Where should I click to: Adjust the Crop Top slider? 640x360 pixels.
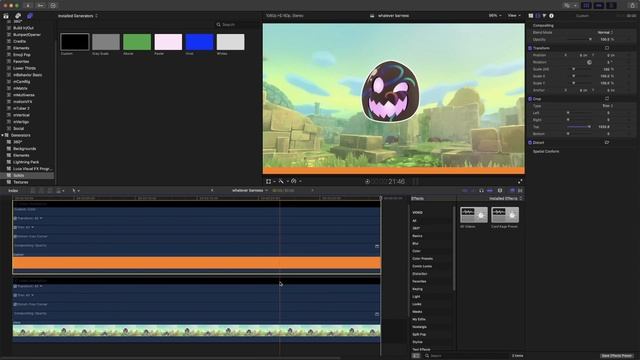pyautogui.click(x=580, y=127)
